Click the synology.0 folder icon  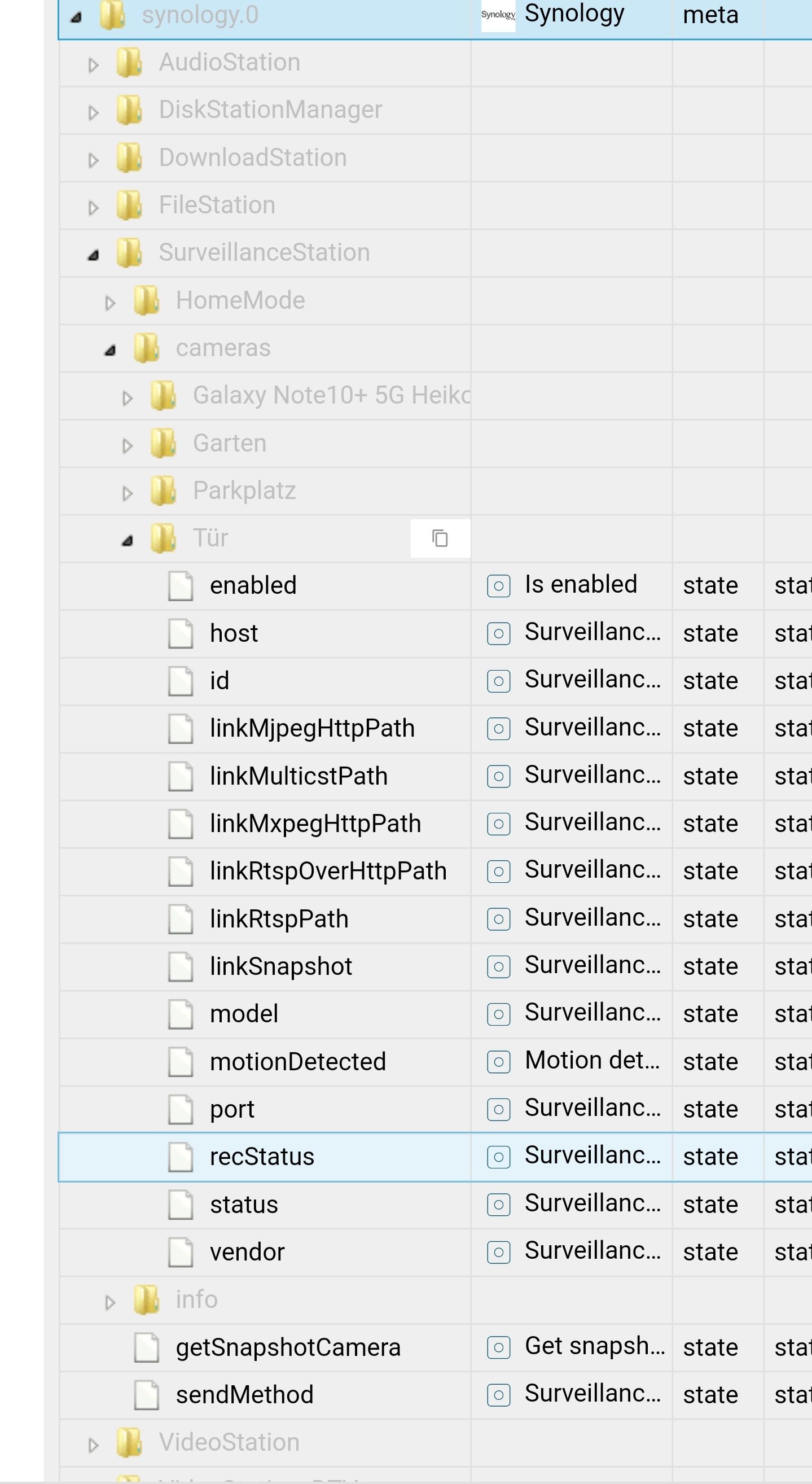click(112, 15)
